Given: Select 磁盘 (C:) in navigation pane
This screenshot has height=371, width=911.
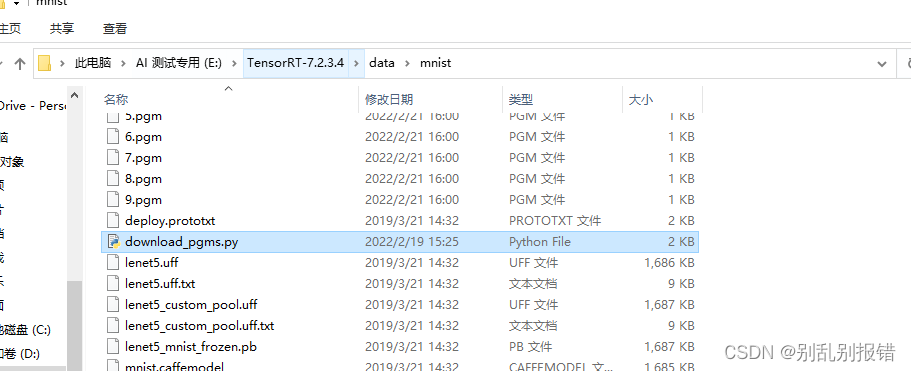Looking at the screenshot, I should click(x=26, y=330).
